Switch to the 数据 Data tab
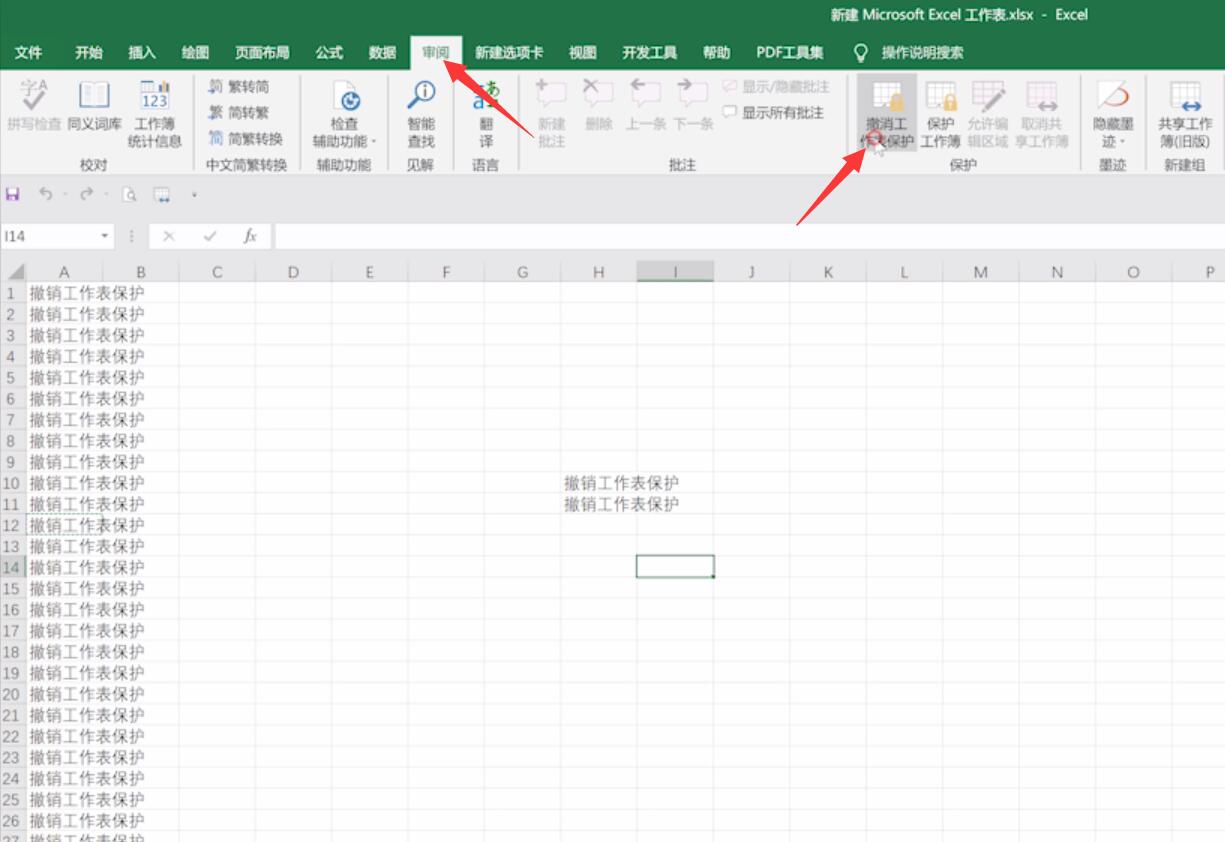The width and height of the screenshot is (1225, 842). (382, 52)
